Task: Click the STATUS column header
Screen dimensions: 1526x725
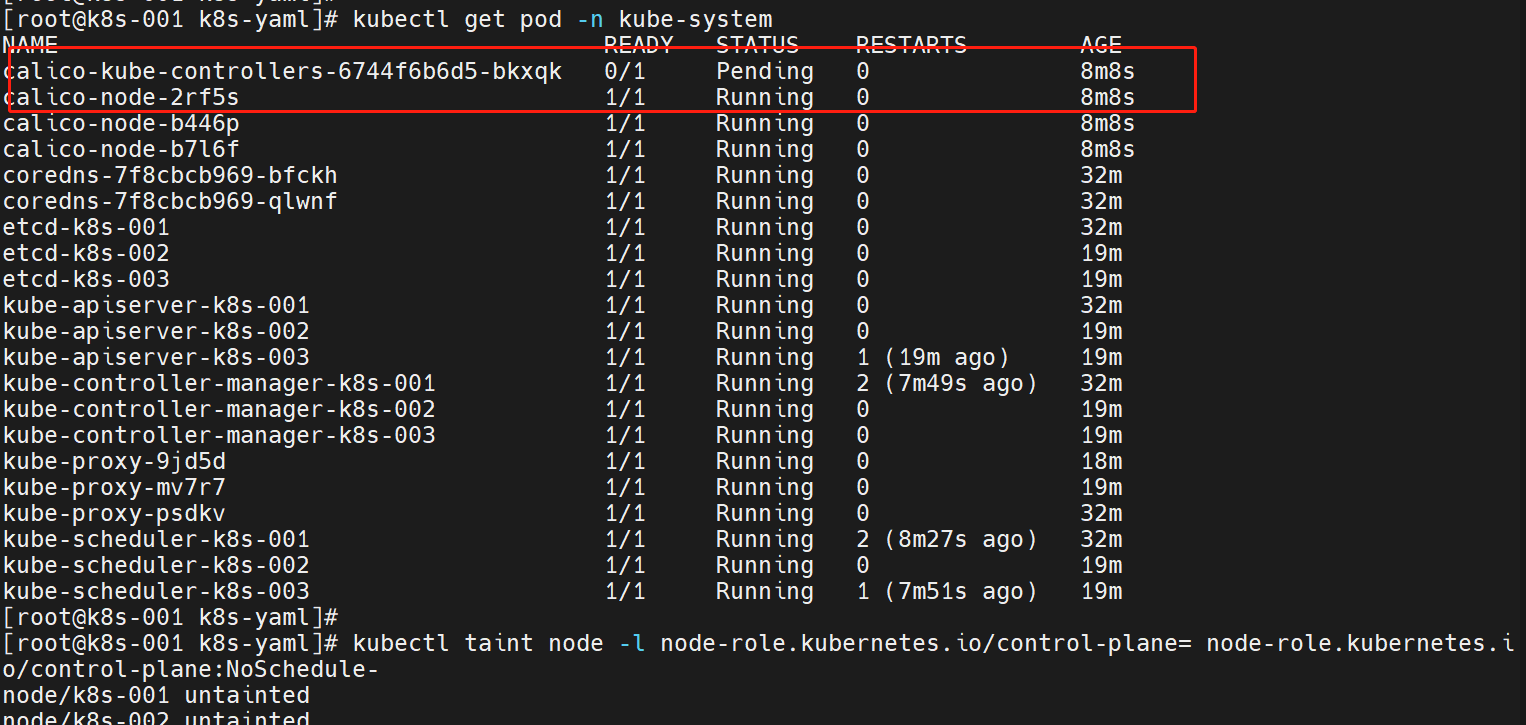Action: [x=758, y=45]
